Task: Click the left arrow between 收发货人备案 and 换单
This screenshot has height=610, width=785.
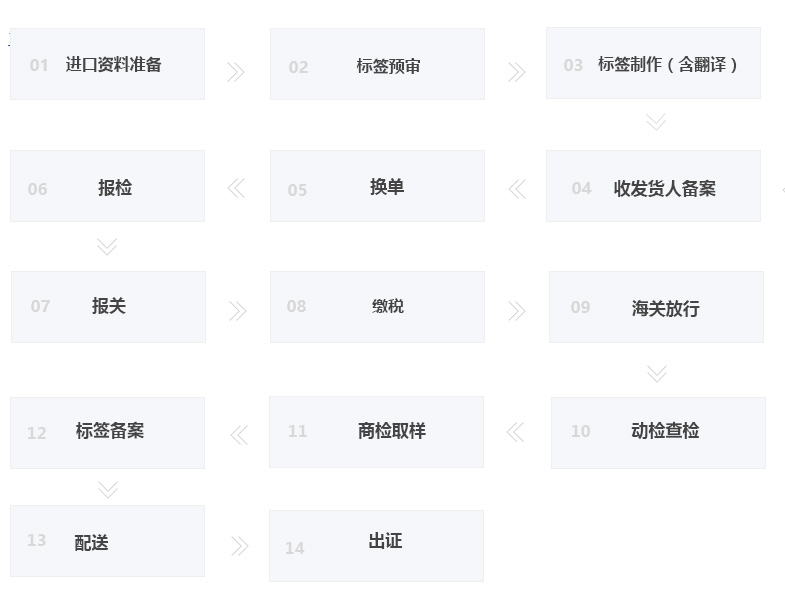Action: 517,188
